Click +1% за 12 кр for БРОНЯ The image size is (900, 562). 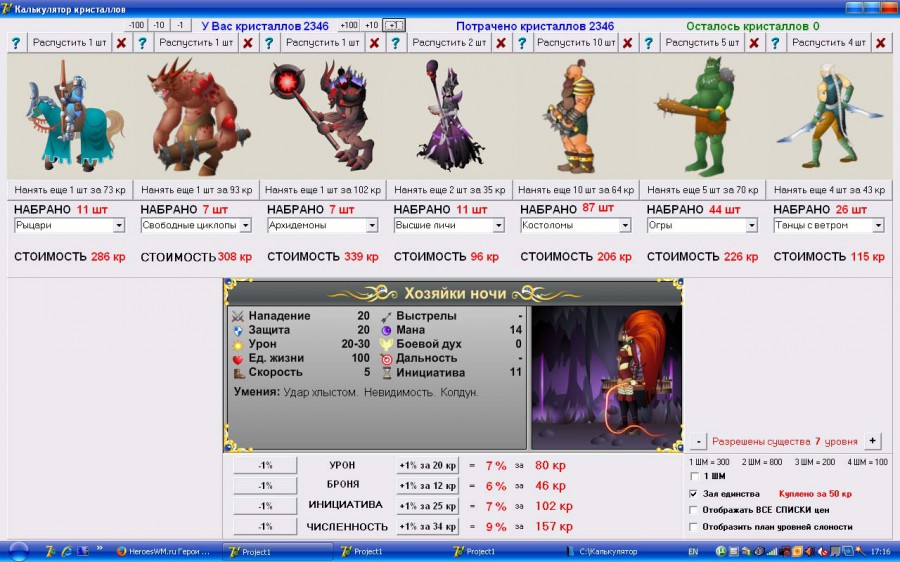[x=428, y=486]
